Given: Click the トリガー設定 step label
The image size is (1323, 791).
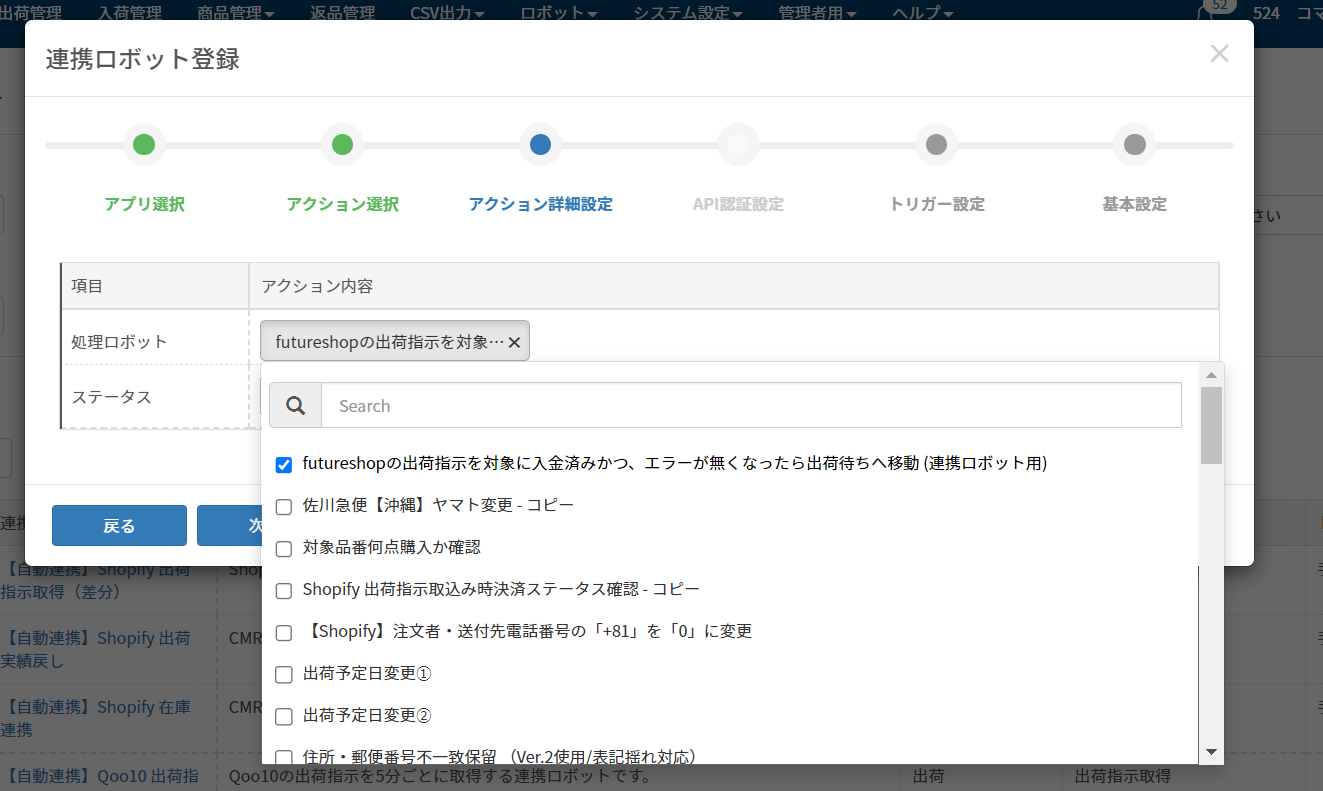Looking at the screenshot, I should click(936, 204).
